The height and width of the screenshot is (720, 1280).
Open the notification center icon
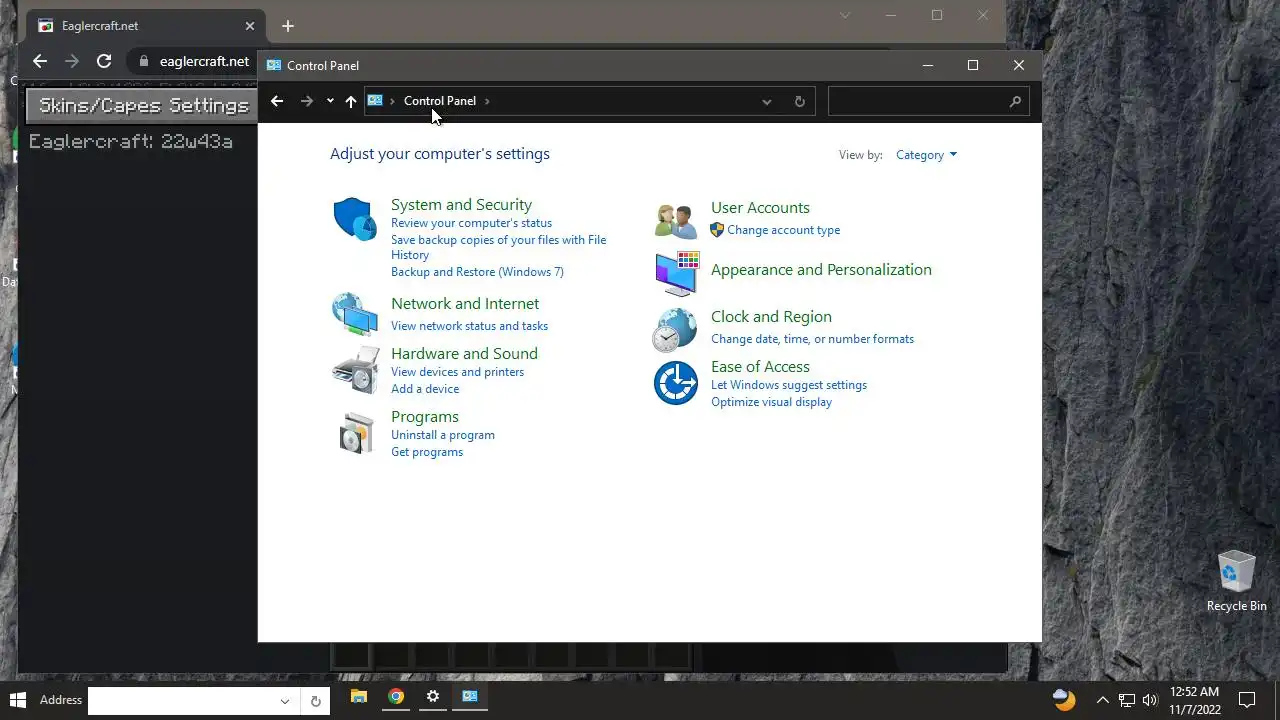[x=1247, y=700]
